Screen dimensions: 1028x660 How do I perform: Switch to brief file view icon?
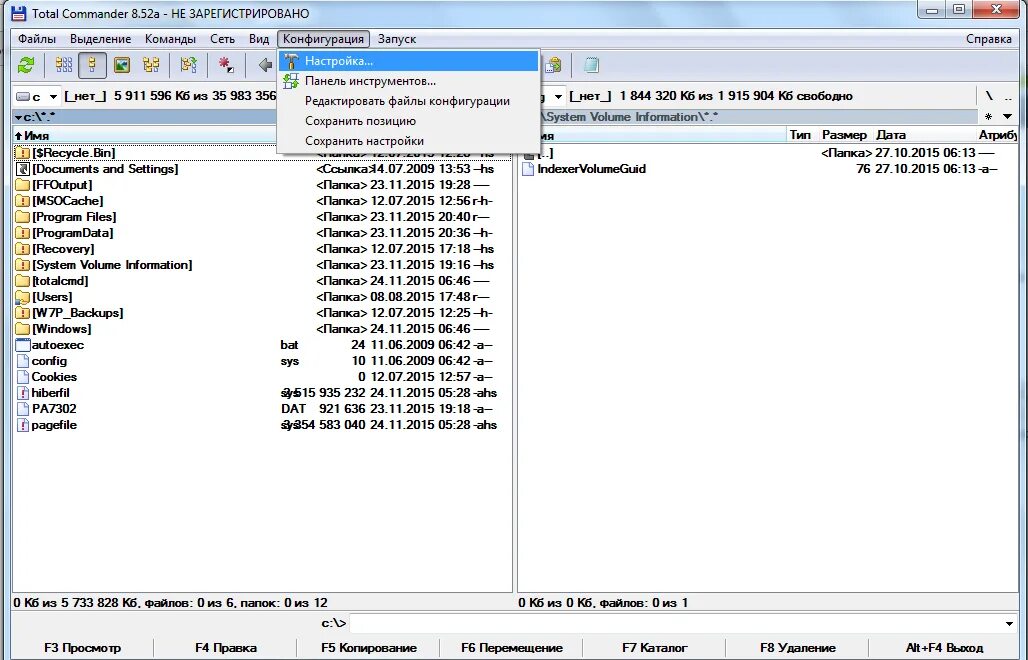[x=64, y=65]
